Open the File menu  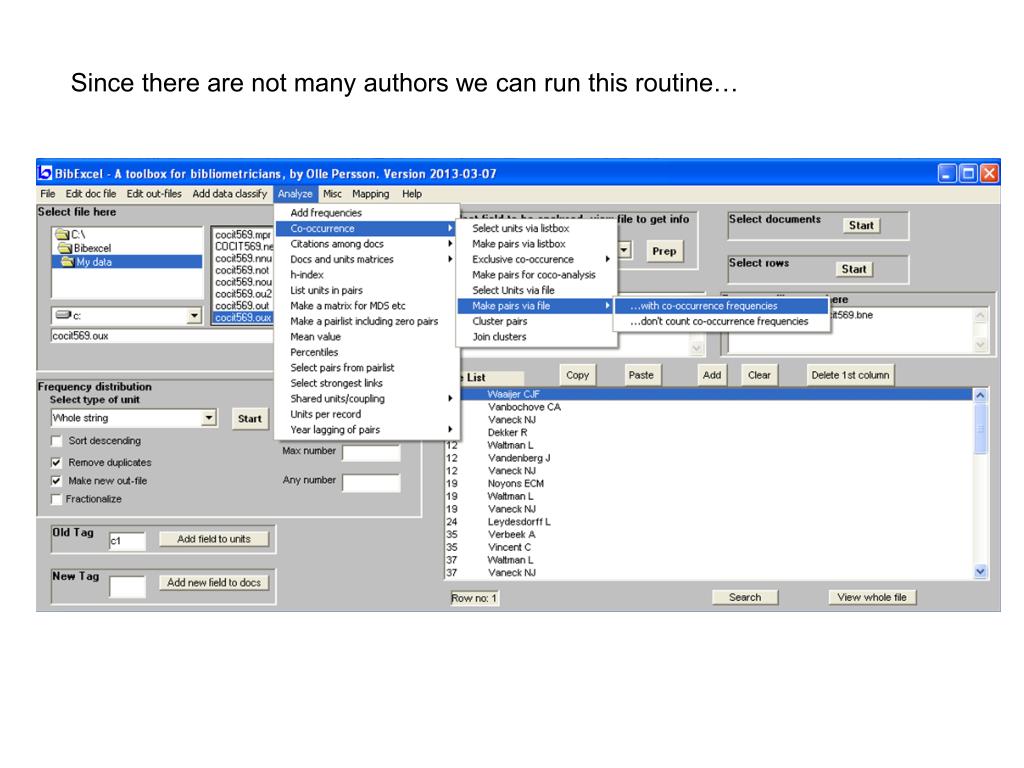pyautogui.click(x=48, y=194)
